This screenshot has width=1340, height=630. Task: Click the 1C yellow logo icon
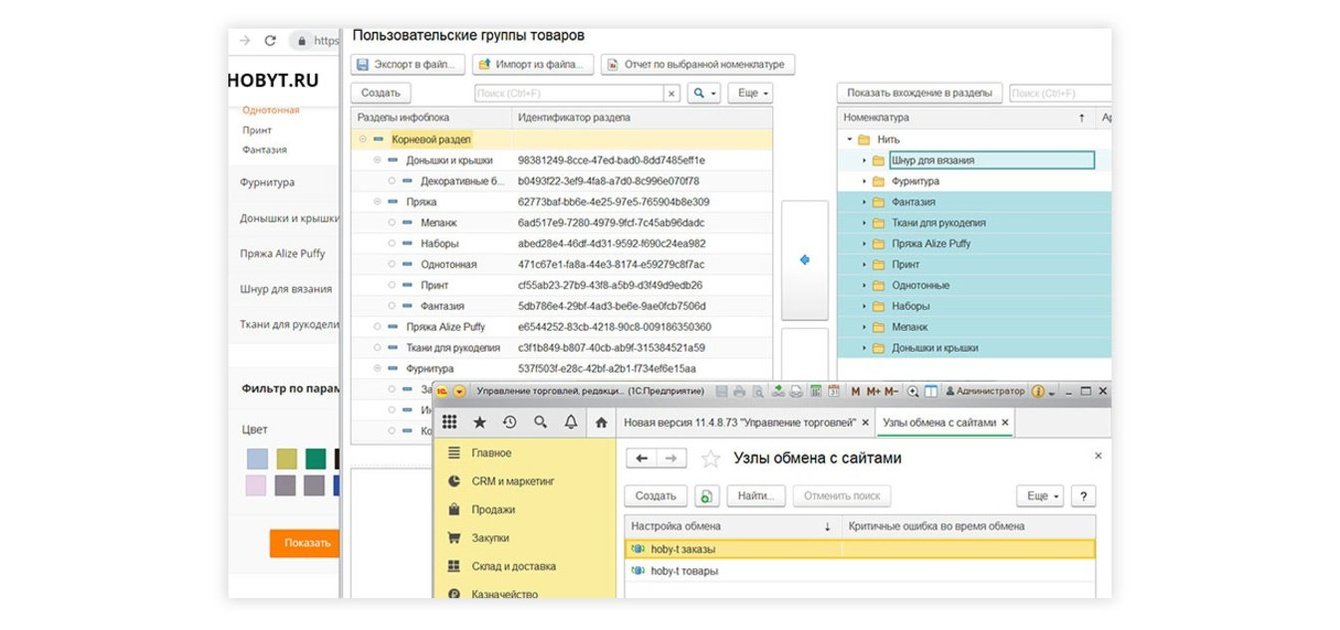click(x=442, y=391)
